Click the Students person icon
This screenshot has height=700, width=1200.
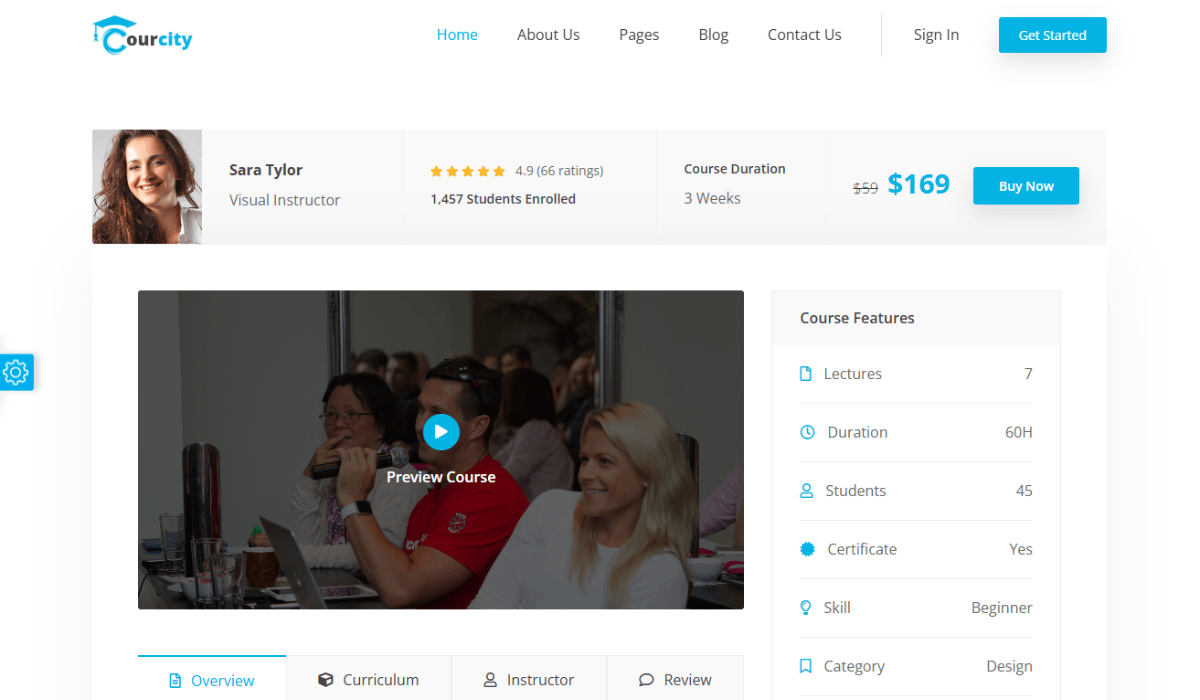pos(807,491)
